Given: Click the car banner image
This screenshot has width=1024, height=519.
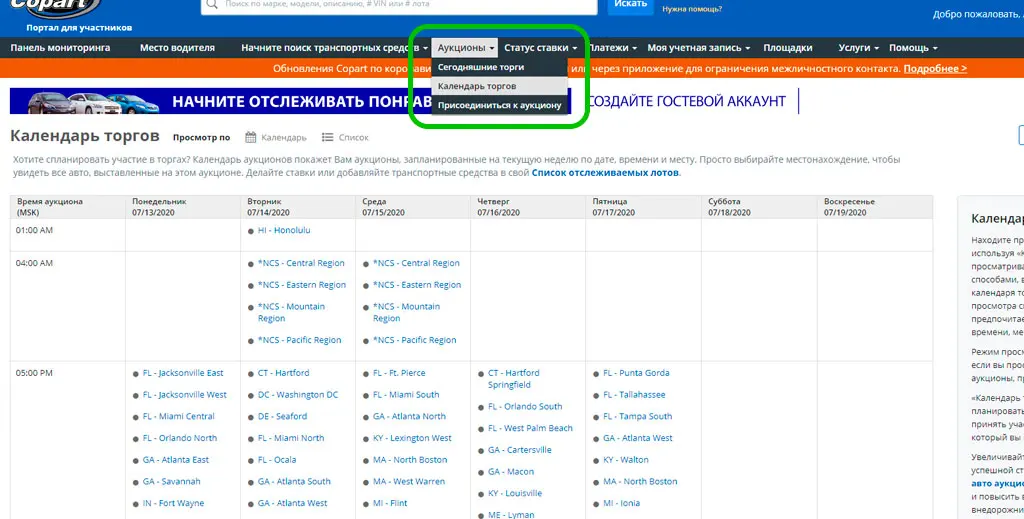Looking at the screenshot, I should (85, 101).
